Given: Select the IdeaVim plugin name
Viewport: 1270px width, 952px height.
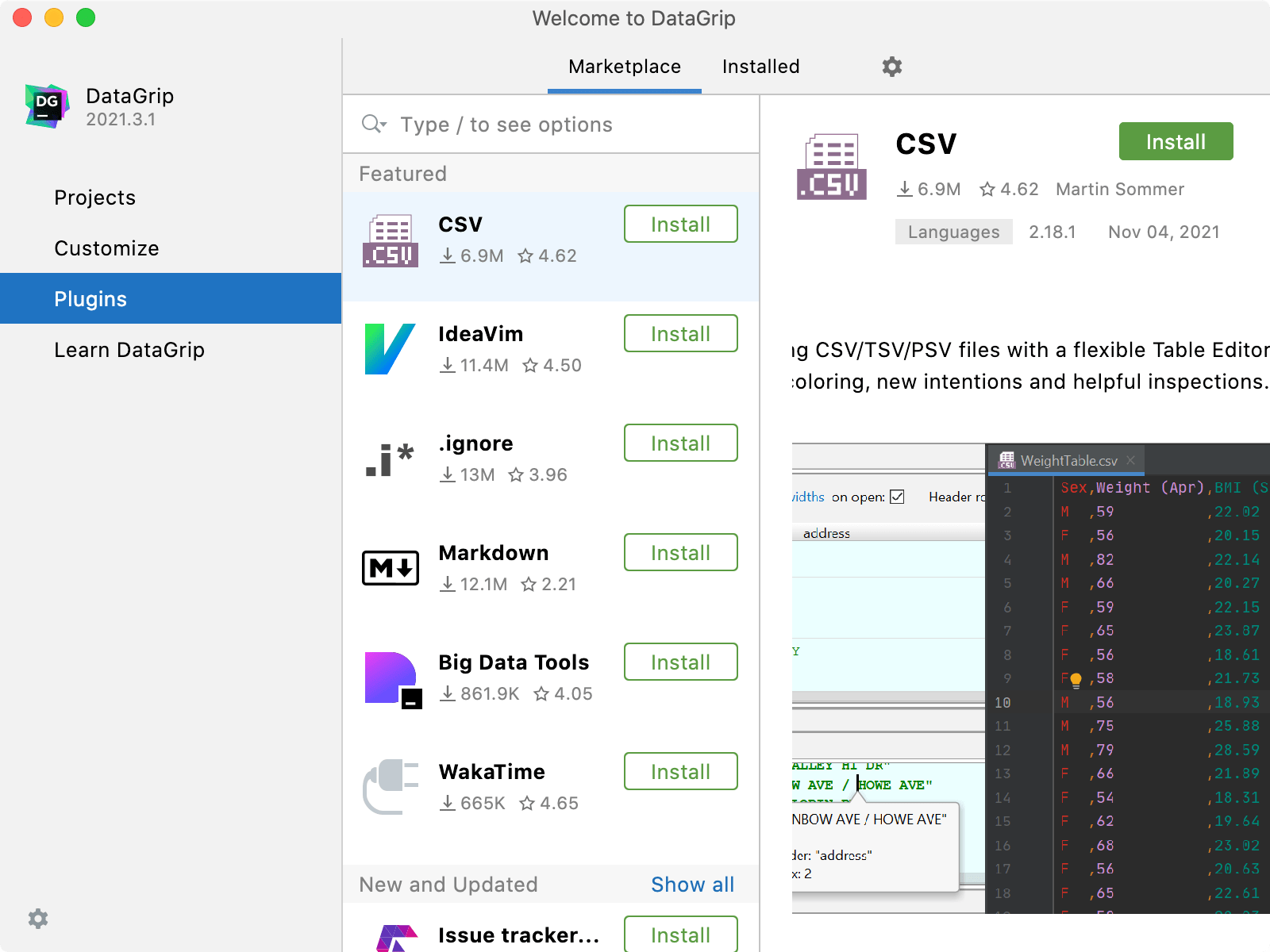Looking at the screenshot, I should click(481, 334).
